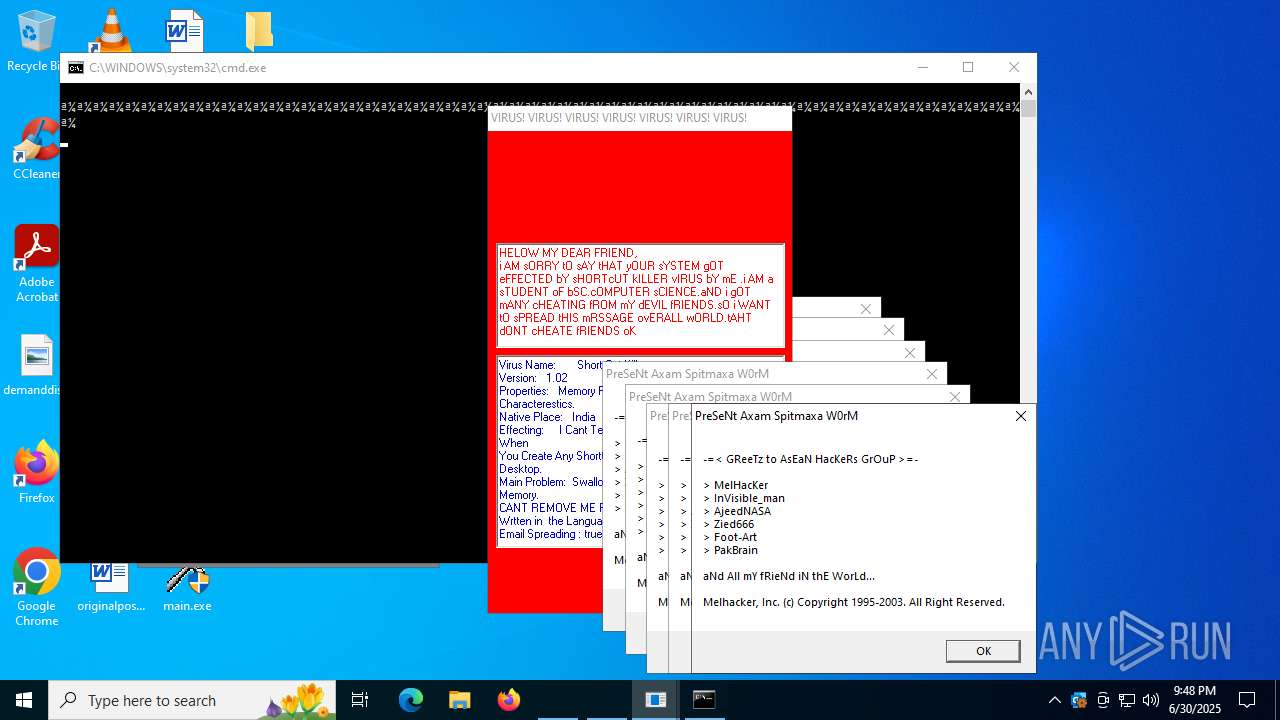Open the yellow folder icon on desktop
The width and height of the screenshot is (1280, 720).
point(259,30)
